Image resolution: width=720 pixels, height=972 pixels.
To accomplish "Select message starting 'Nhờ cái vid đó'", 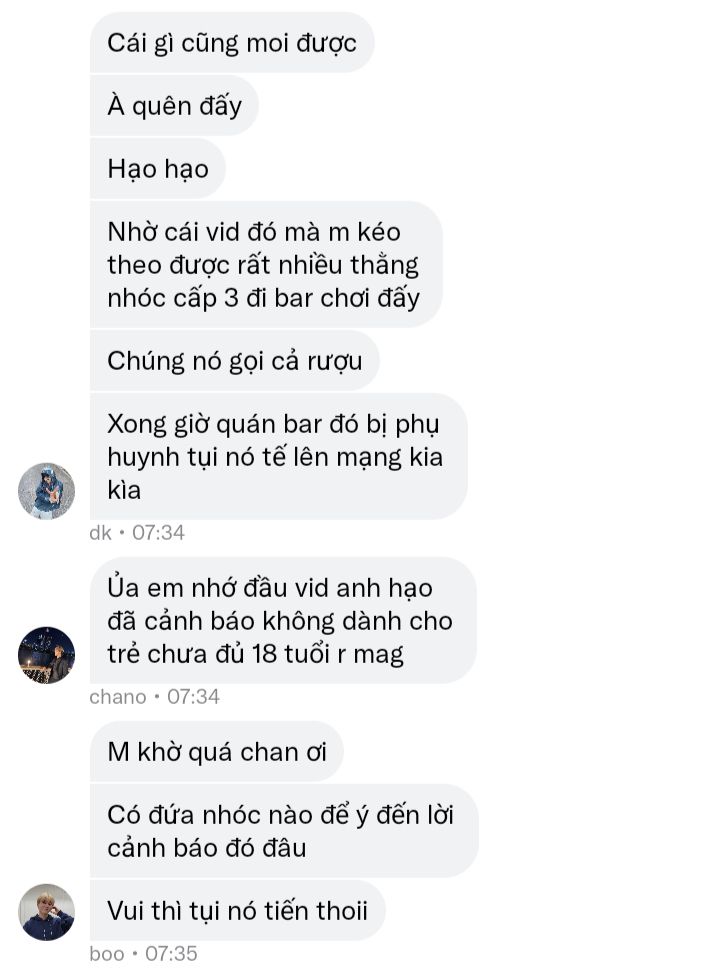I will [x=266, y=264].
